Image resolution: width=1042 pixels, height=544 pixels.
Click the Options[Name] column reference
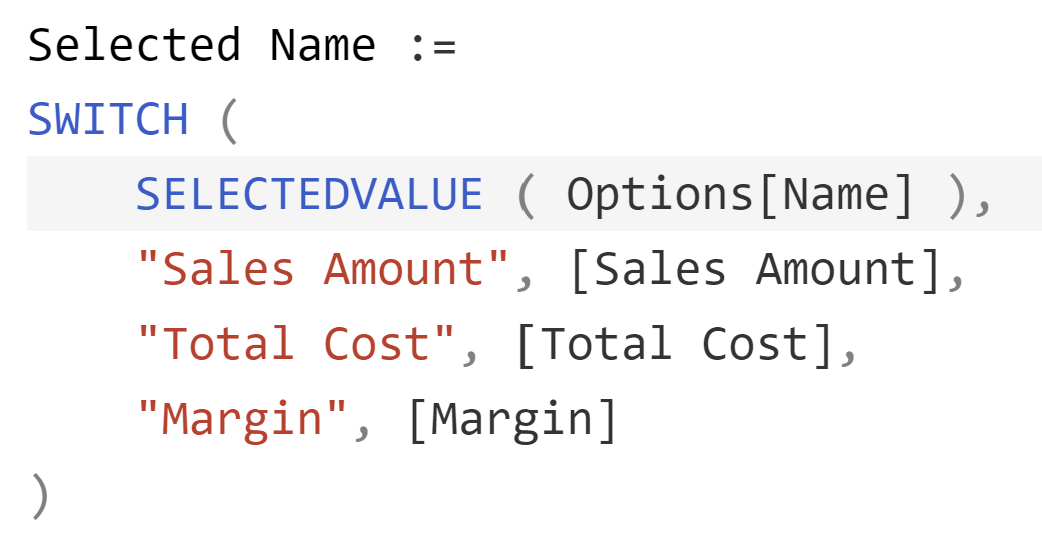pos(740,195)
